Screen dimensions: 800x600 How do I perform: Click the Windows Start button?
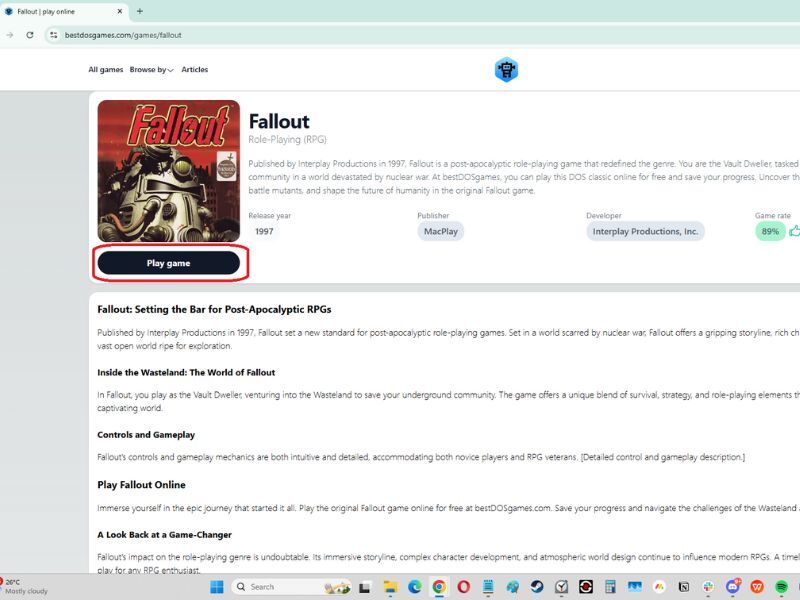coord(218,587)
